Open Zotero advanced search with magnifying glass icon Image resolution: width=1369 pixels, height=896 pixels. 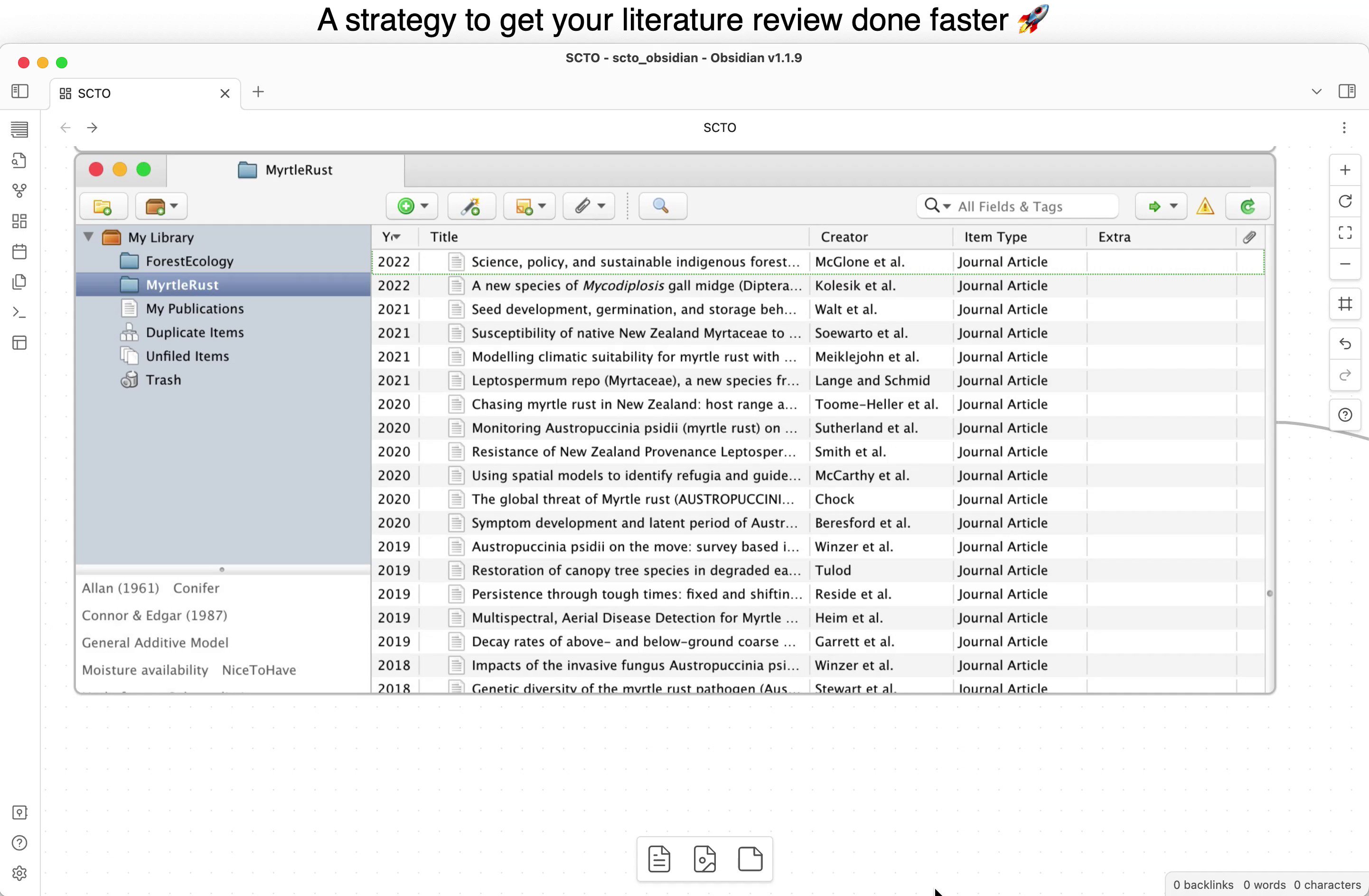pos(662,206)
